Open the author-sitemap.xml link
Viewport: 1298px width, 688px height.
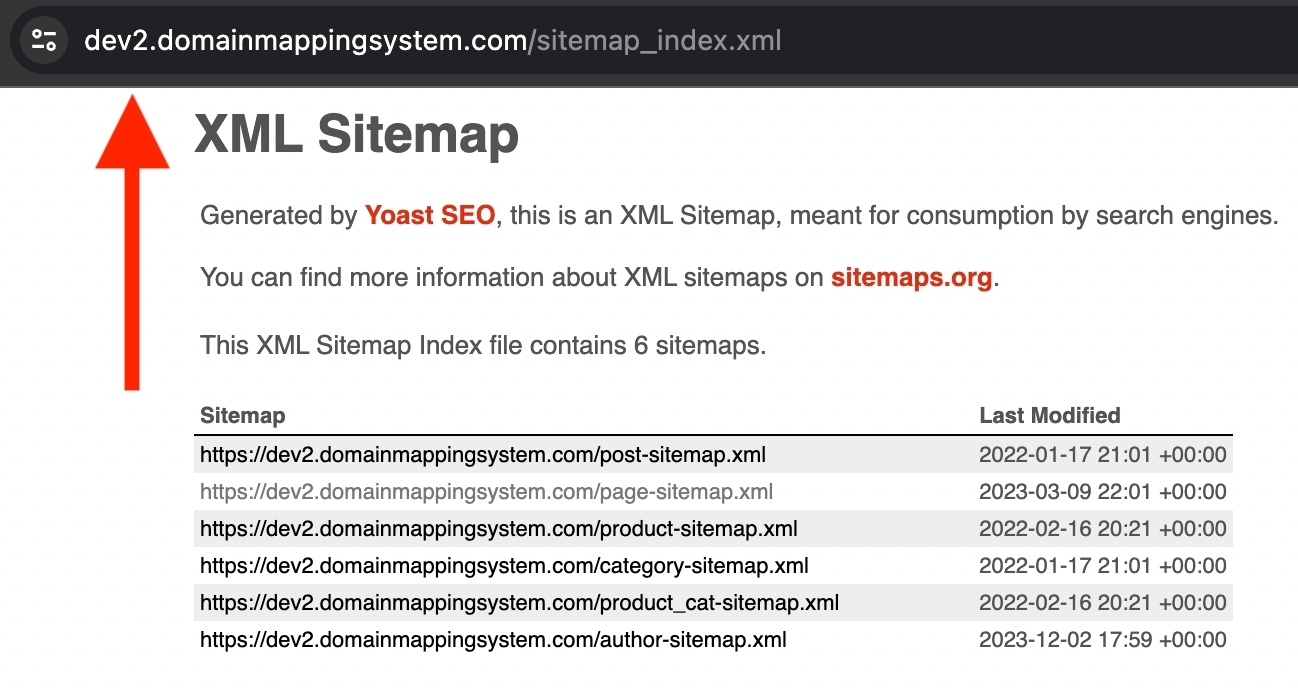point(493,640)
